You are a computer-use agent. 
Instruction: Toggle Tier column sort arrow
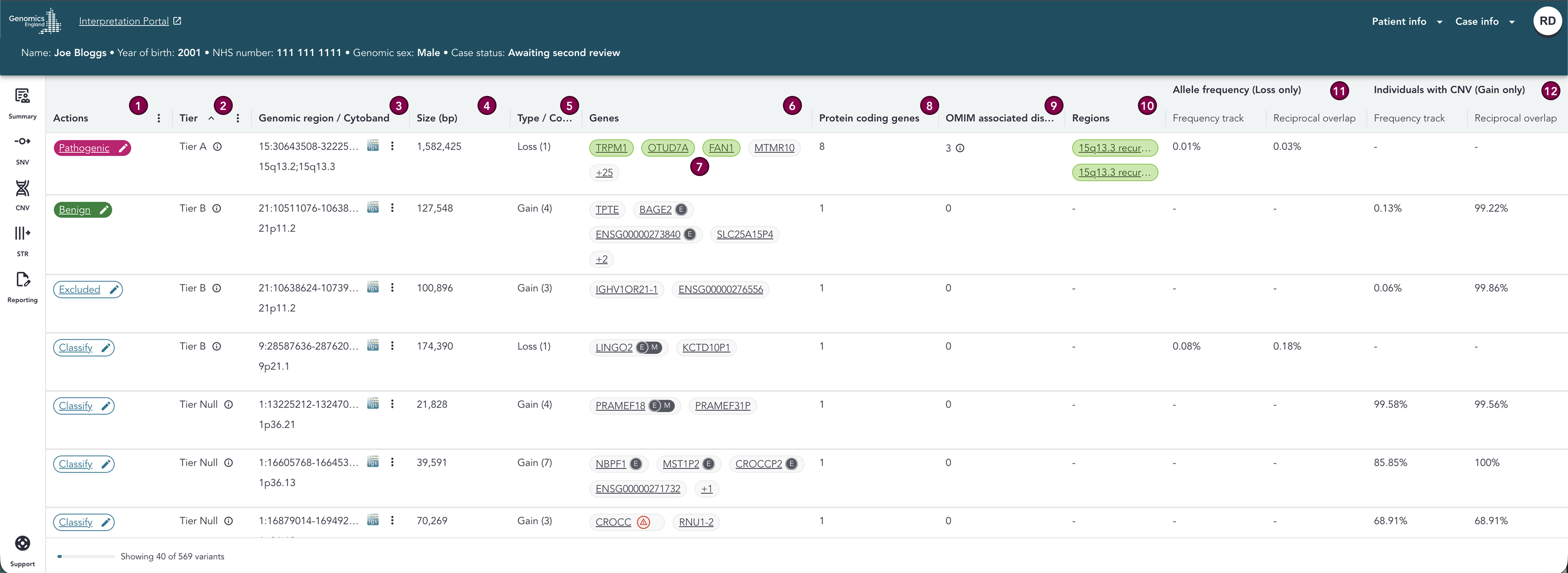[x=211, y=118]
